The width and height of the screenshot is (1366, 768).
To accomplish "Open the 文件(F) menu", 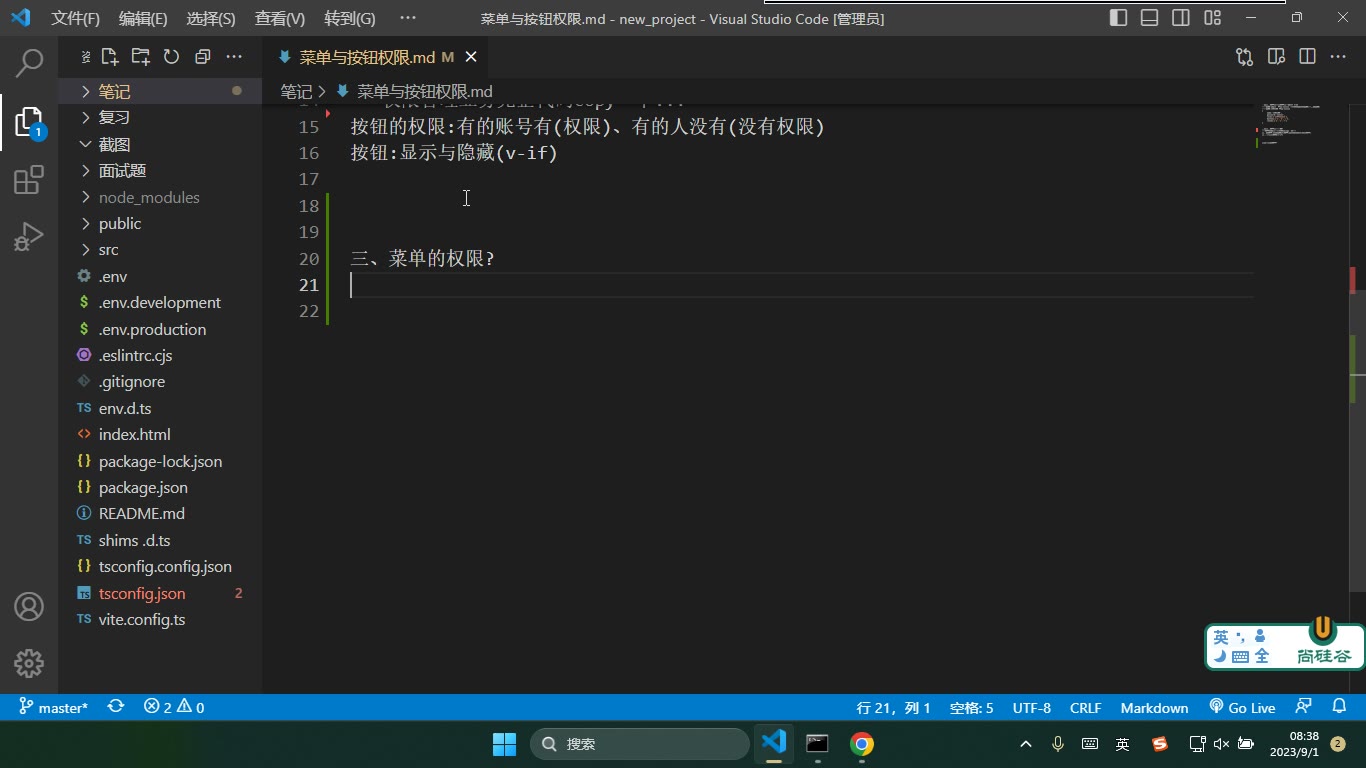I will (76, 18).
